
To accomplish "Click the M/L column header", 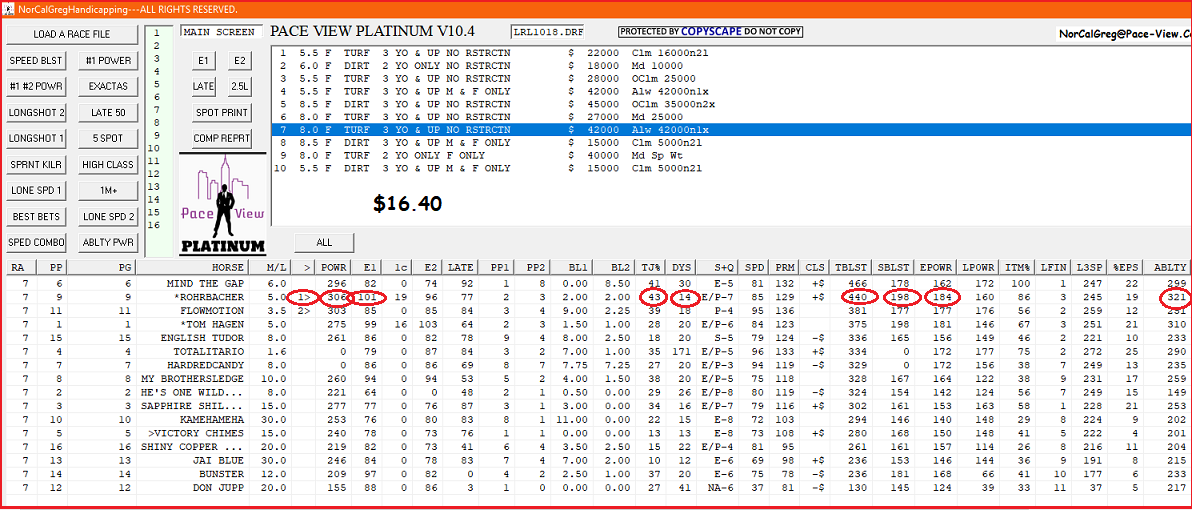I will pyautogui.click(x=269, y=267).
